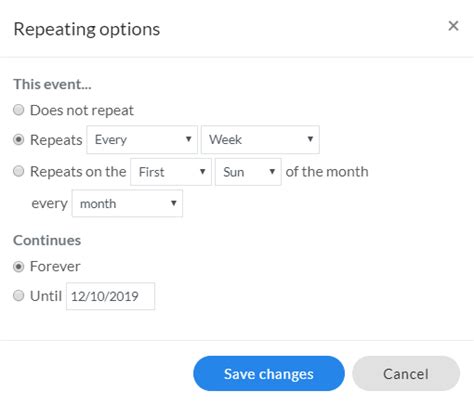Click the Cancel button

pos(406,374)
